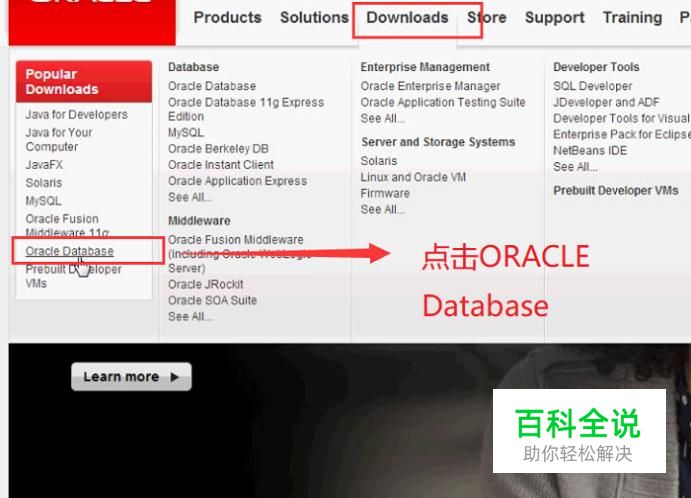Click Server and Storage Systems heading
The image size is (691, 498).
pyautogui.click(x=438, y=142)
